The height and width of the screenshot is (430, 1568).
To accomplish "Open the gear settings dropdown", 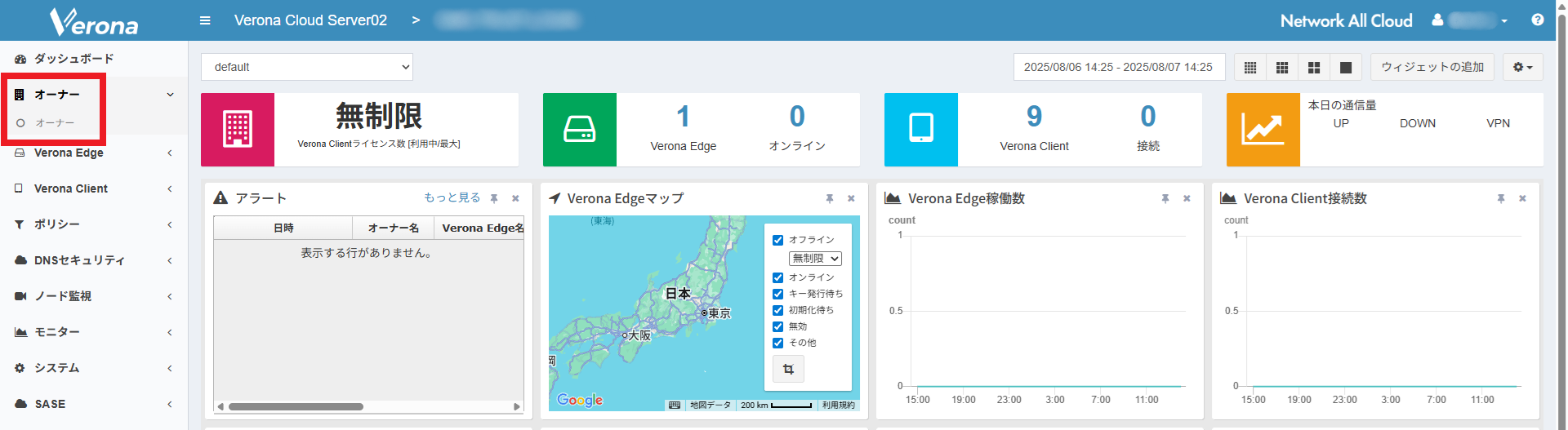I will (x=1523, y=67).
